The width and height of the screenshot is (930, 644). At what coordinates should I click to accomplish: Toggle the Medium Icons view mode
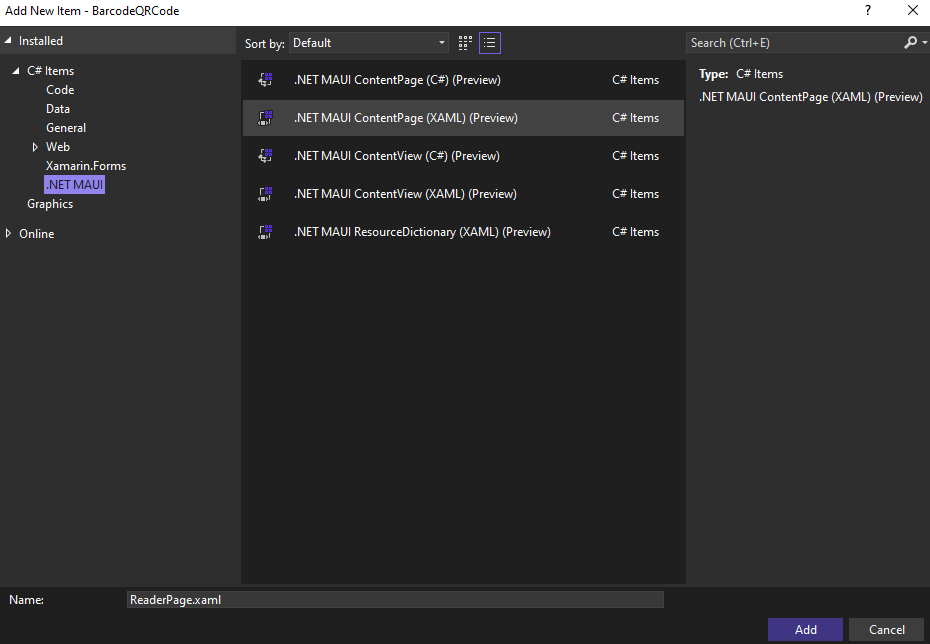click(464, 43)
